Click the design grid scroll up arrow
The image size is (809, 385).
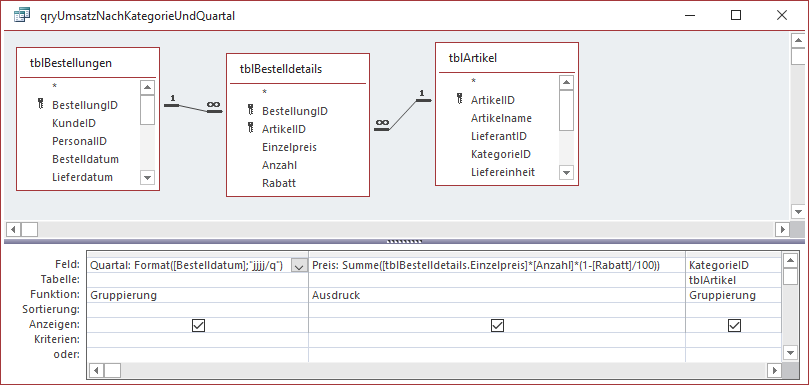(x=790, y=261)
